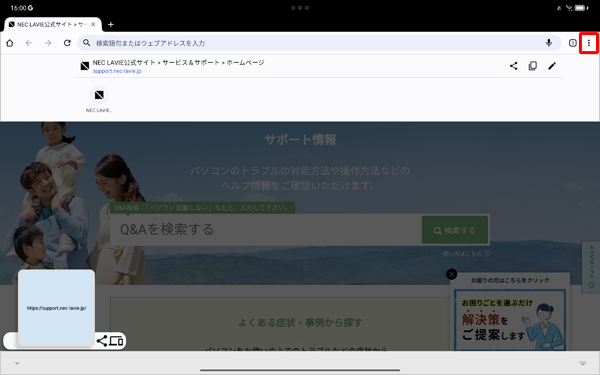The width and height of the screenshot is (600, 375).
Task: Click the address bar search field
Action: coord(319,43)
